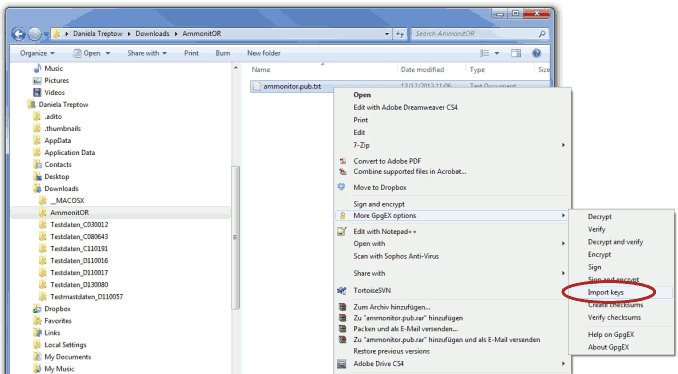Click the Music library icon
The width and height of the screenshot is (678, 374).
click(x=38, y=68)
